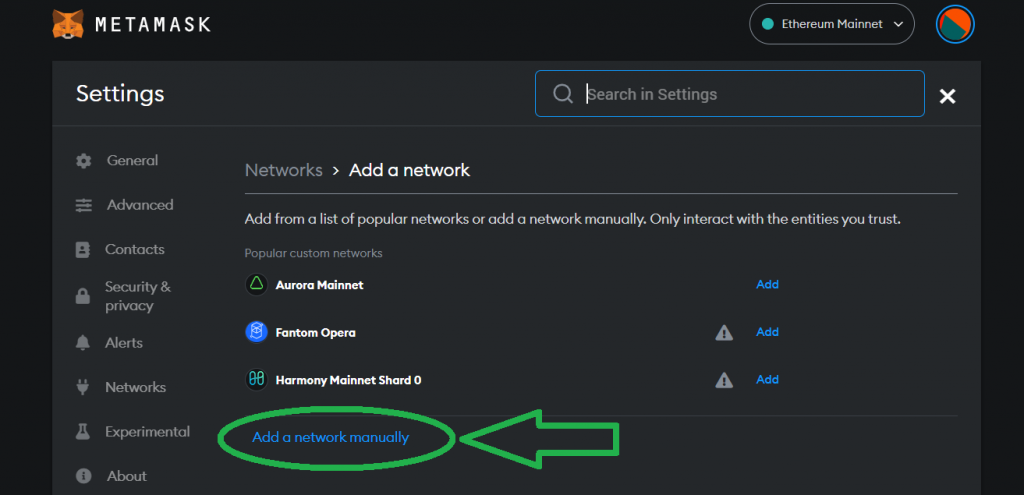The image size is (1024, 495).
Task: Click the Security lock icon
Action: [83, 296]
